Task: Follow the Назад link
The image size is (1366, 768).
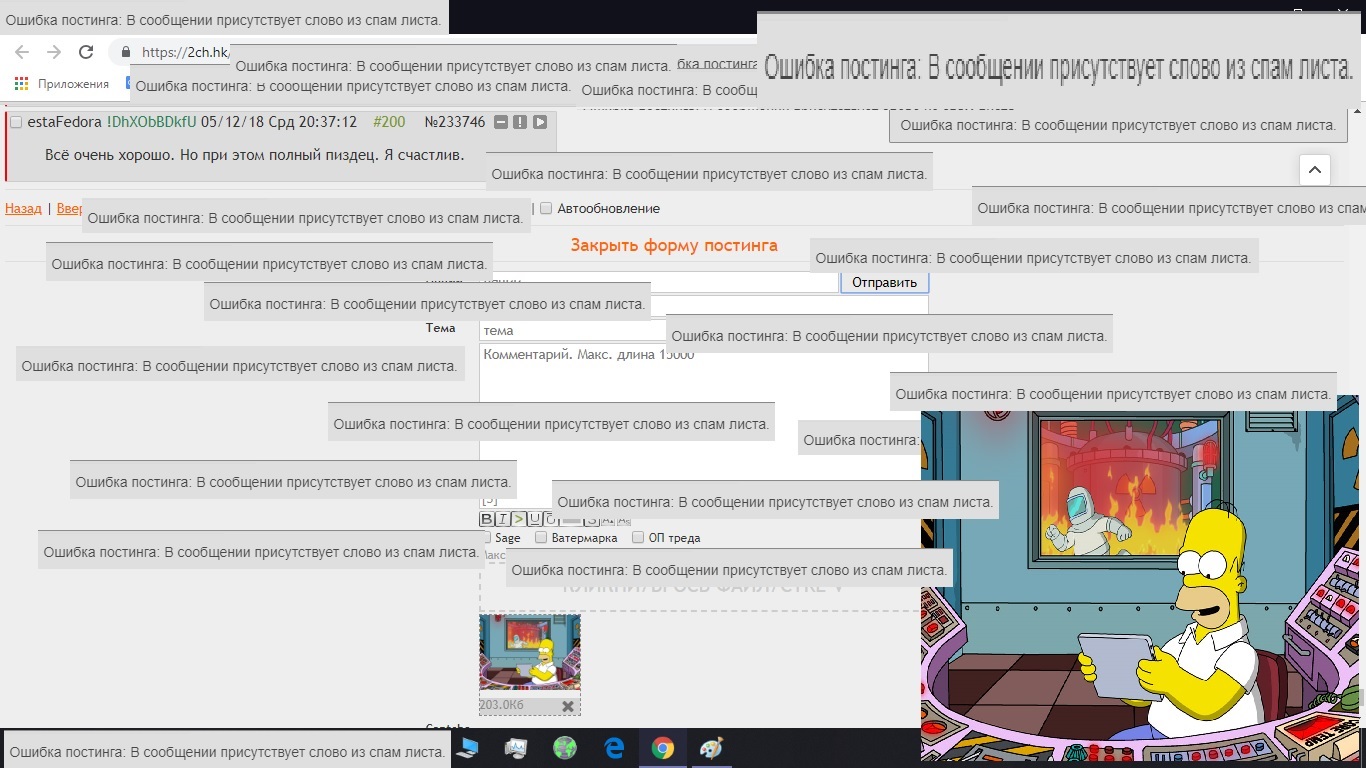Action: click(x=23, y=209)
